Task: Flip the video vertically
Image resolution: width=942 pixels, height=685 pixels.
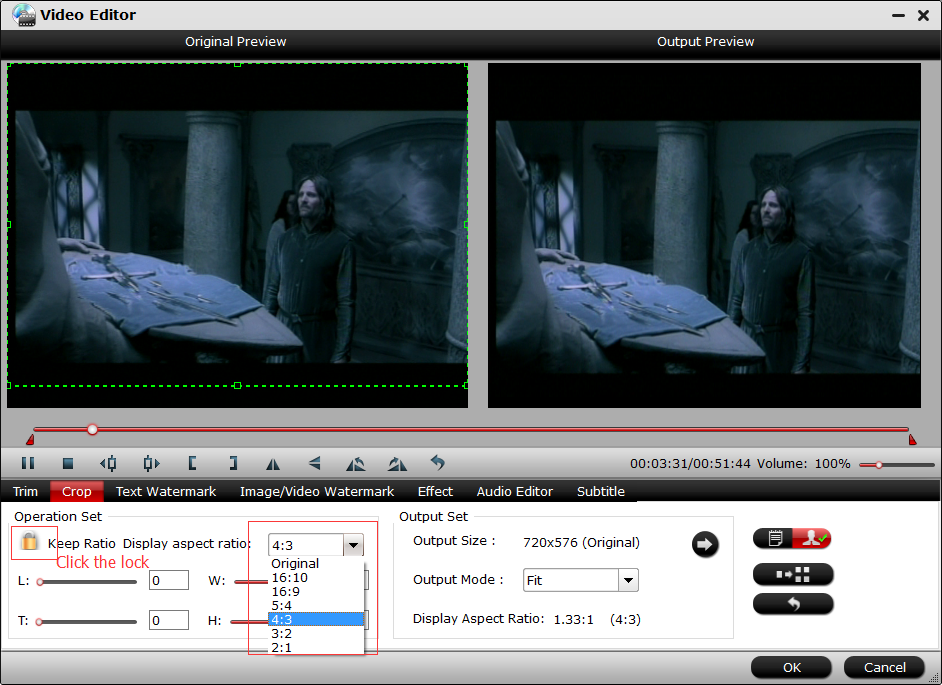Action: coord(314,463)
